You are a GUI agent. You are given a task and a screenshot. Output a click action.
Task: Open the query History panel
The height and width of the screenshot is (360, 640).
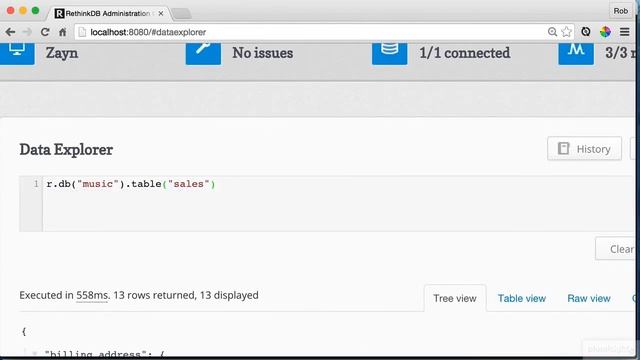584,149
